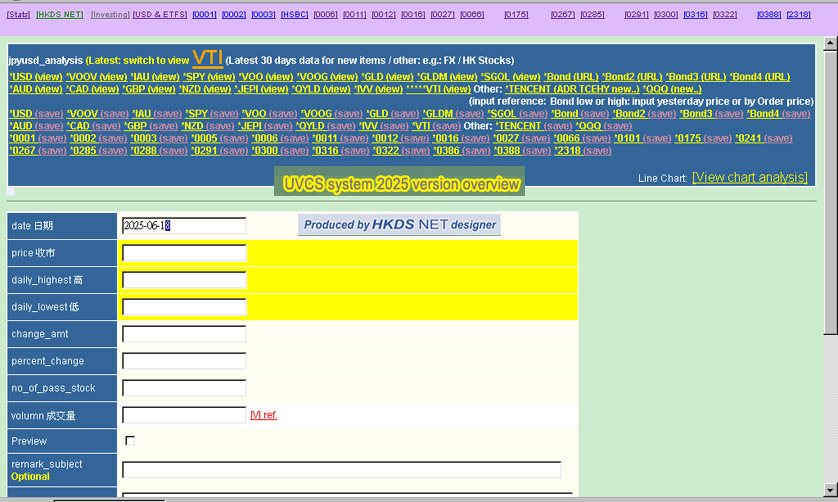Image resolution: width=838 pixels, height=502 pixels.
Task: Click the *USD (save) link
Action: pos(36,114)
